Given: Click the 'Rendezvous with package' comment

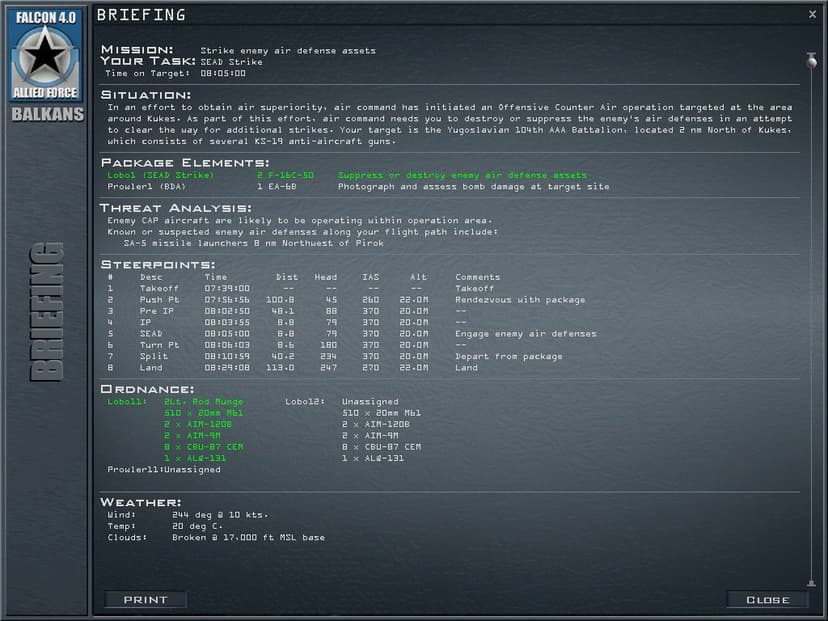Looking at the screenshot, I should (520, 300).
